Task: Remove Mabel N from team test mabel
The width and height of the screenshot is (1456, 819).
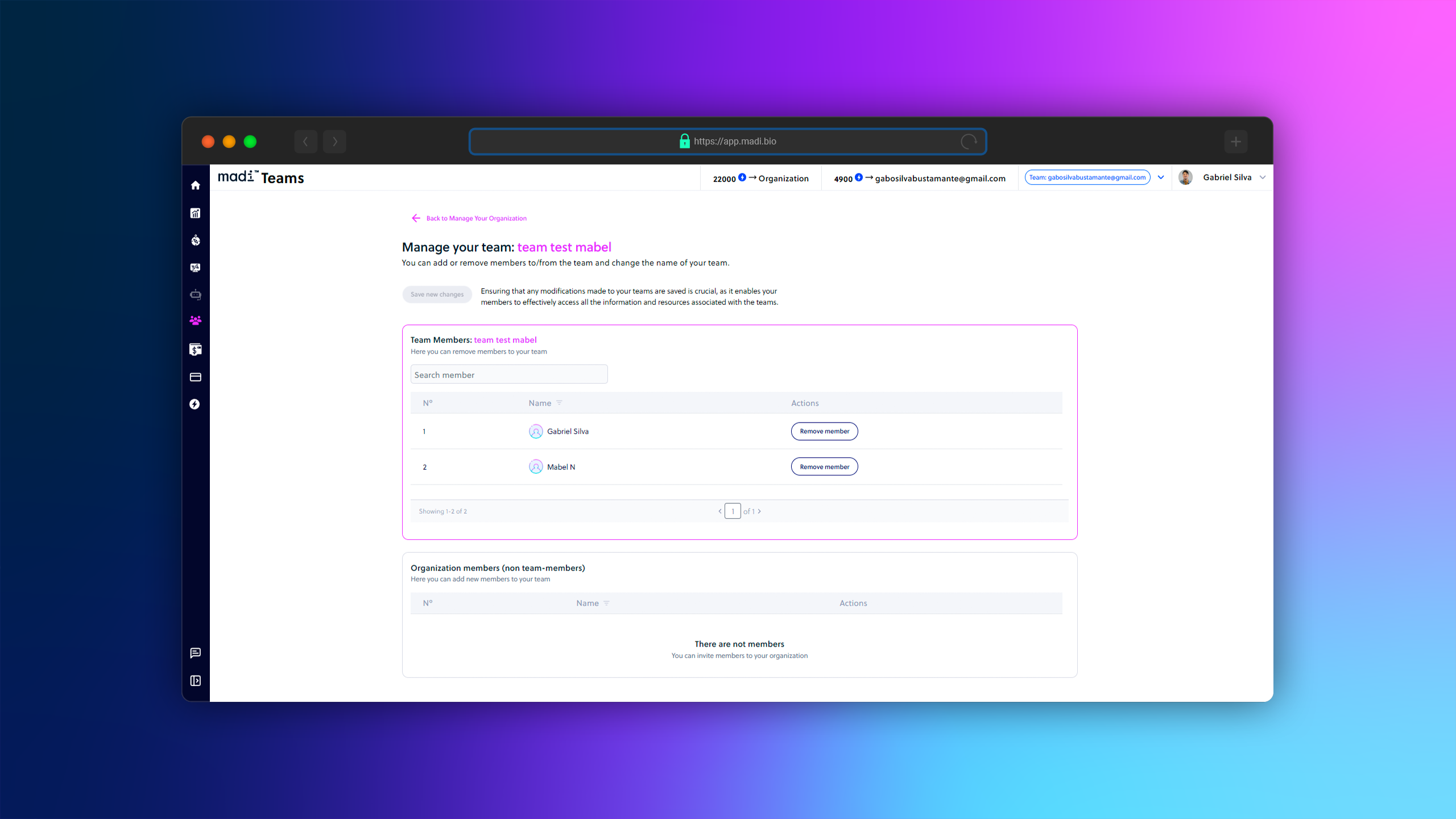Action: 825,466
